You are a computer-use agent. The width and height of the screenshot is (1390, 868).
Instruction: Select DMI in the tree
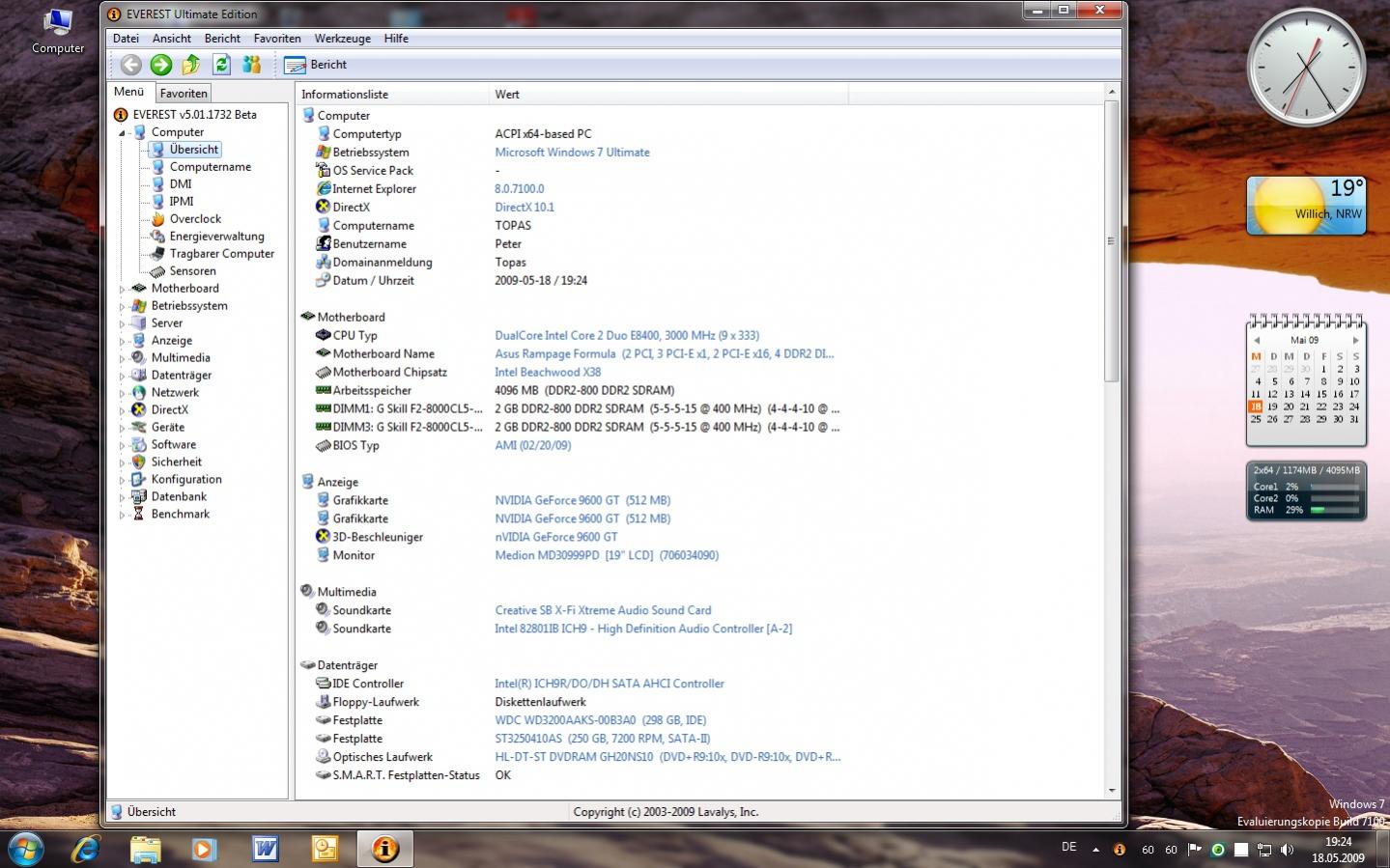(181, 184)
